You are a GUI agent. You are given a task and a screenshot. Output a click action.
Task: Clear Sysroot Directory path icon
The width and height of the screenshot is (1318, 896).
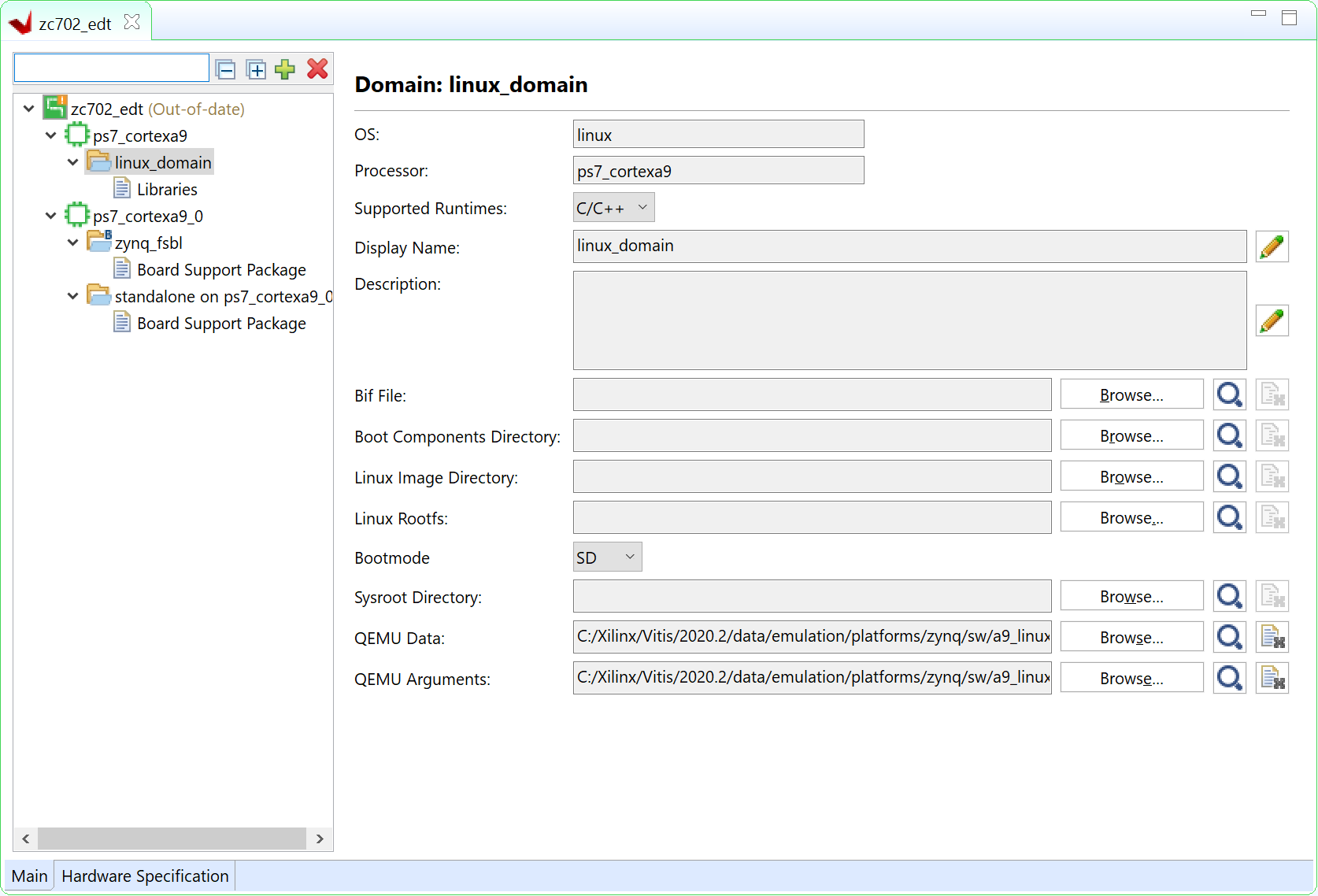[x=1272, y=596]
